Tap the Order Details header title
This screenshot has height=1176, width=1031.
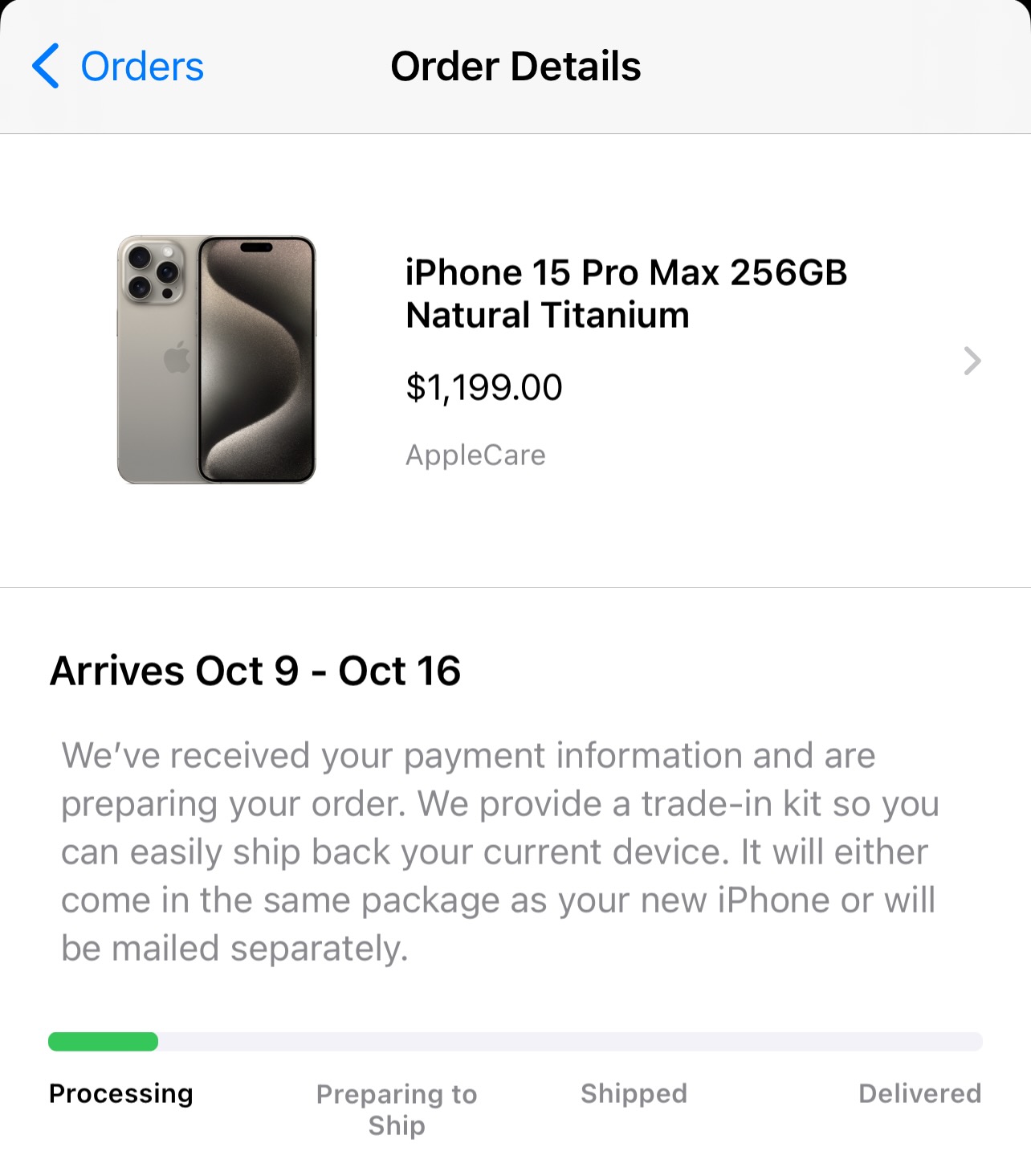click(515, 66)
